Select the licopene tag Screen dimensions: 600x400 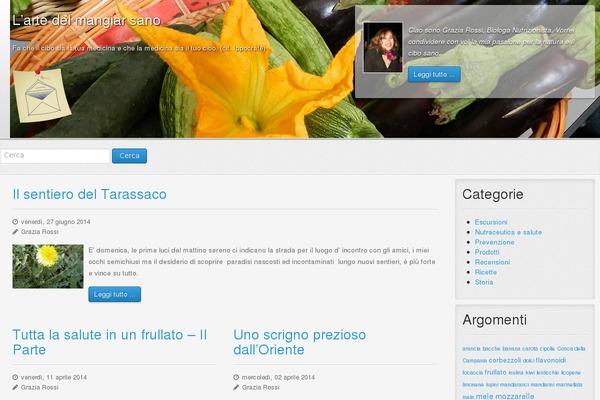[x=571, y=372]
